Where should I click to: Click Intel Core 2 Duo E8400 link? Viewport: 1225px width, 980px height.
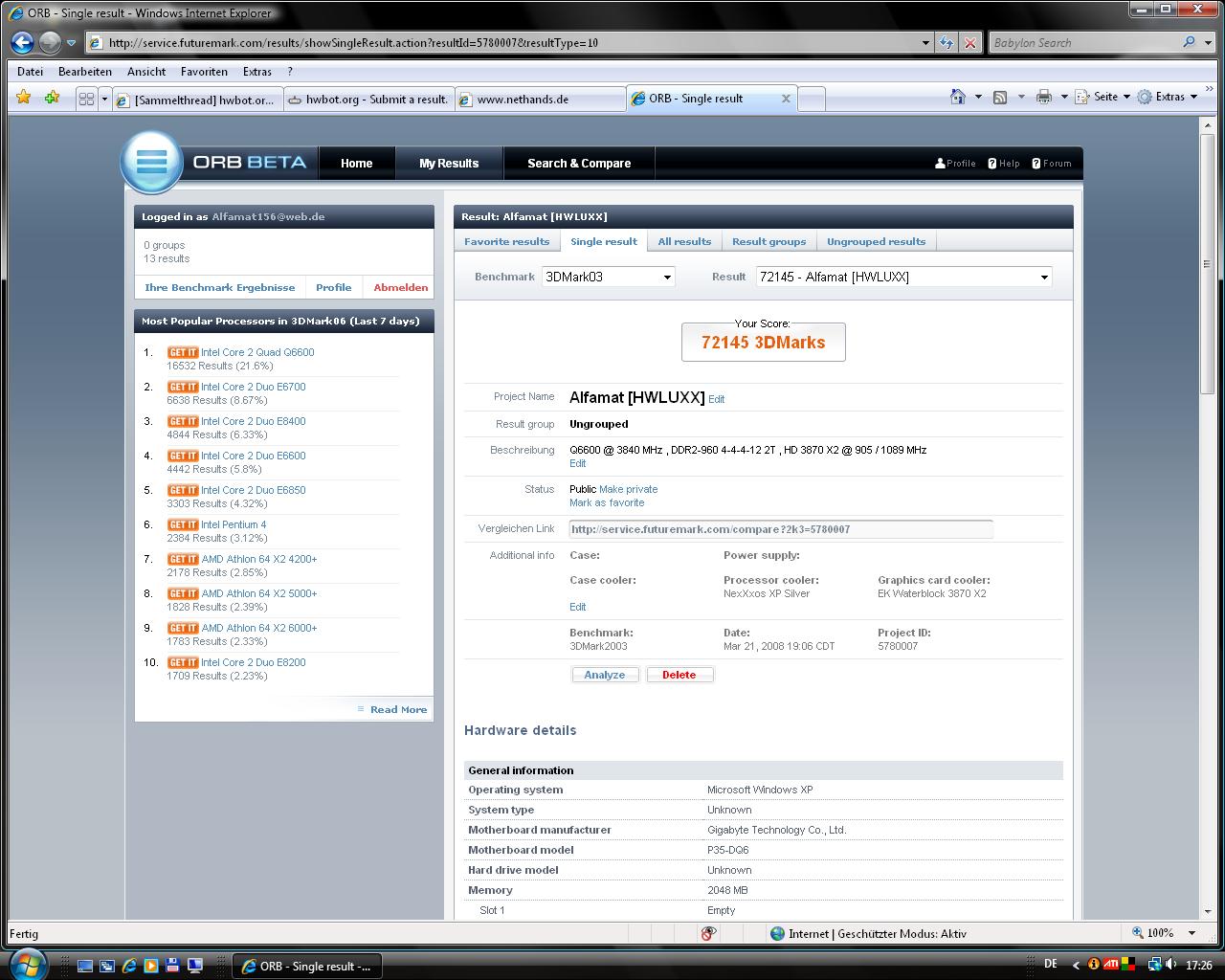pos(254,421)
